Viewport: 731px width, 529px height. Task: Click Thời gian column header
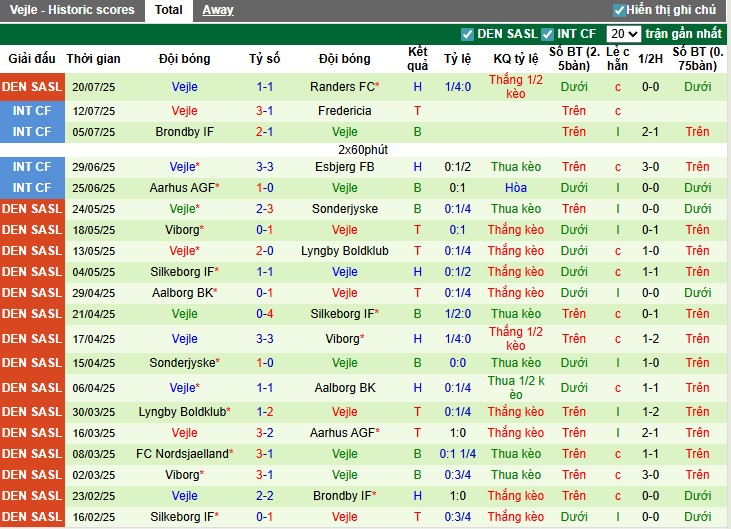point(93,59)
